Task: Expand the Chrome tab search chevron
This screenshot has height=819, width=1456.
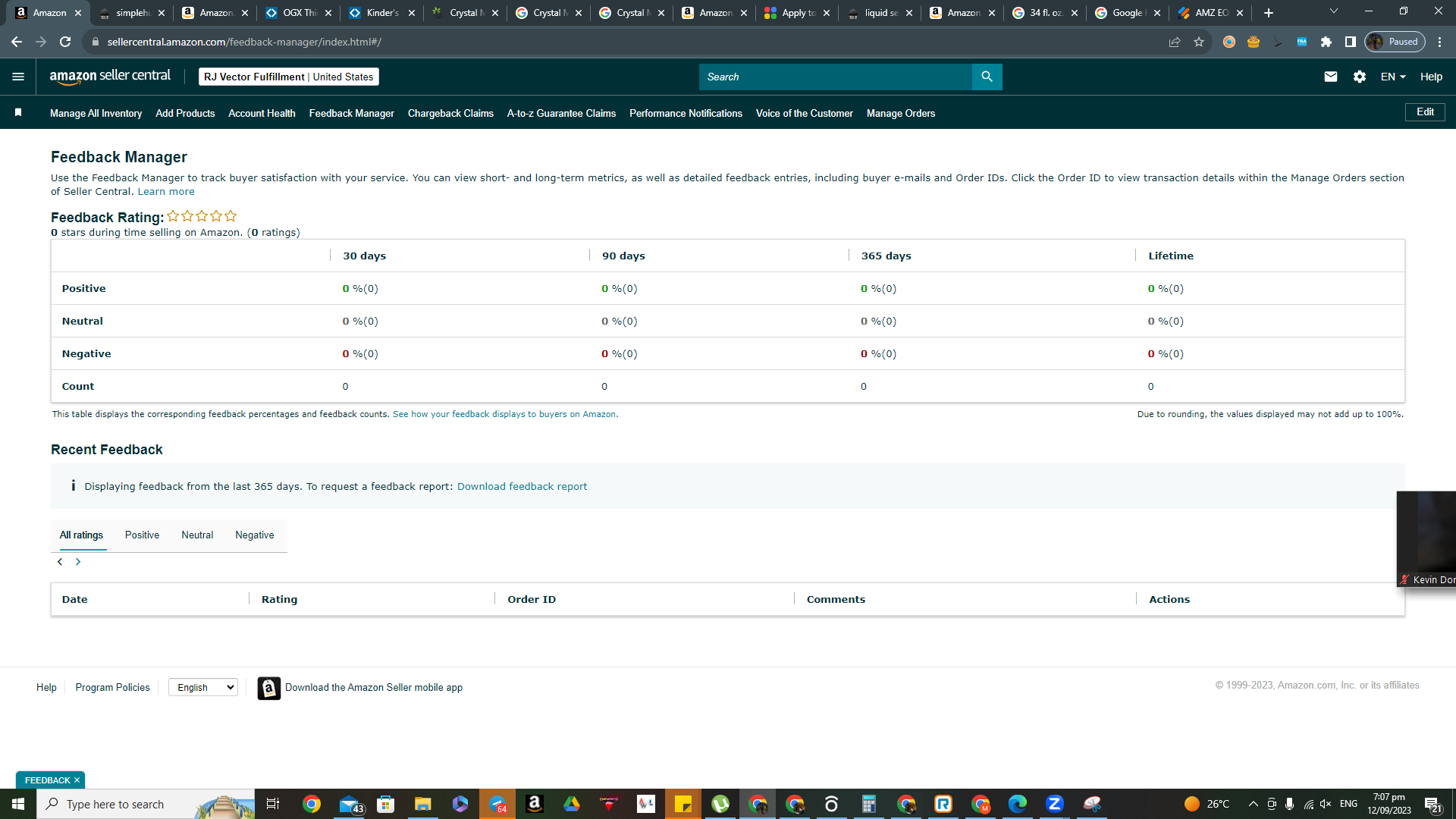Action: click(x=1334, y=11)
